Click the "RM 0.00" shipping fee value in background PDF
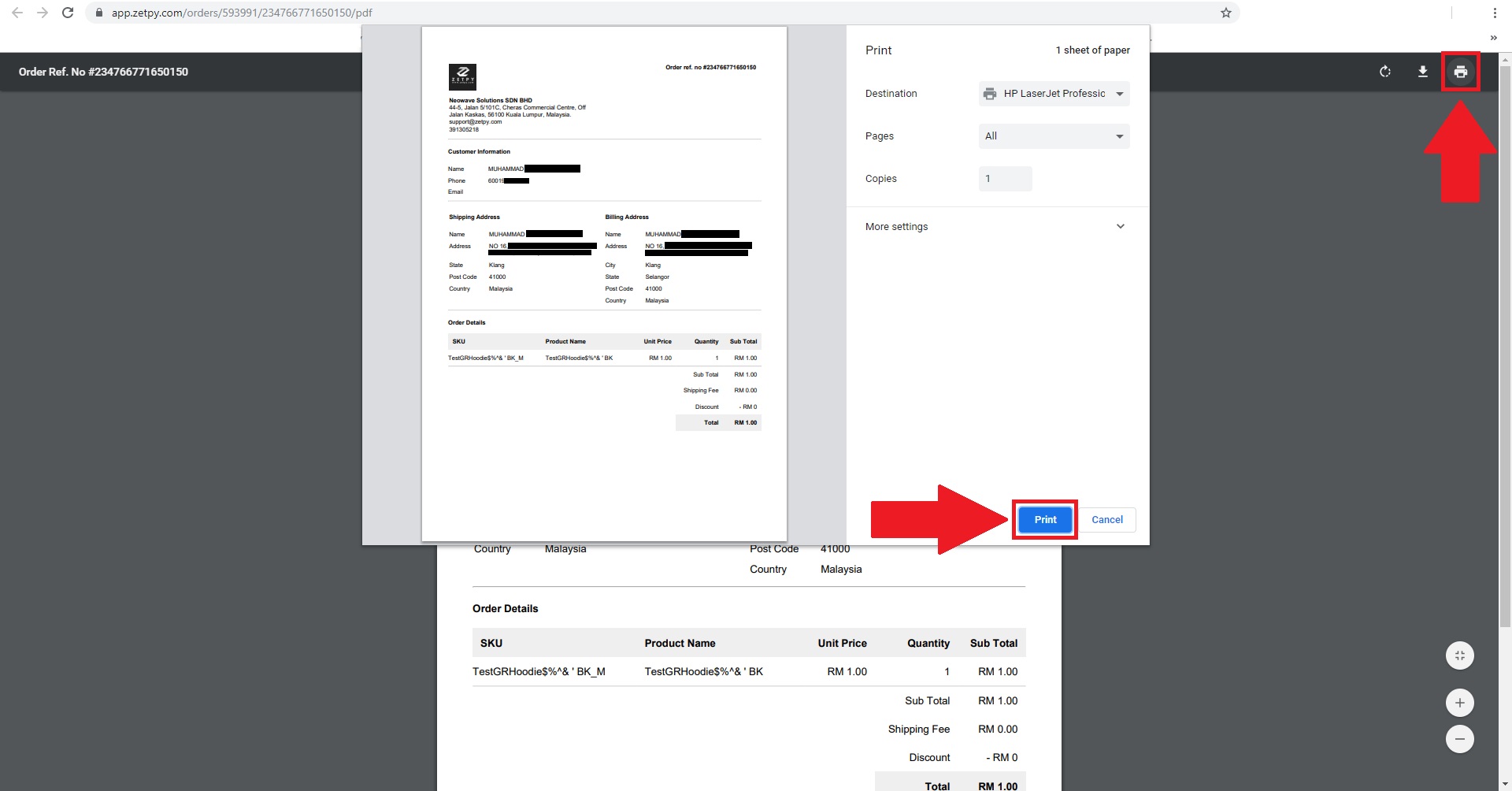The image size is (1512, 791). pos(998,730)
